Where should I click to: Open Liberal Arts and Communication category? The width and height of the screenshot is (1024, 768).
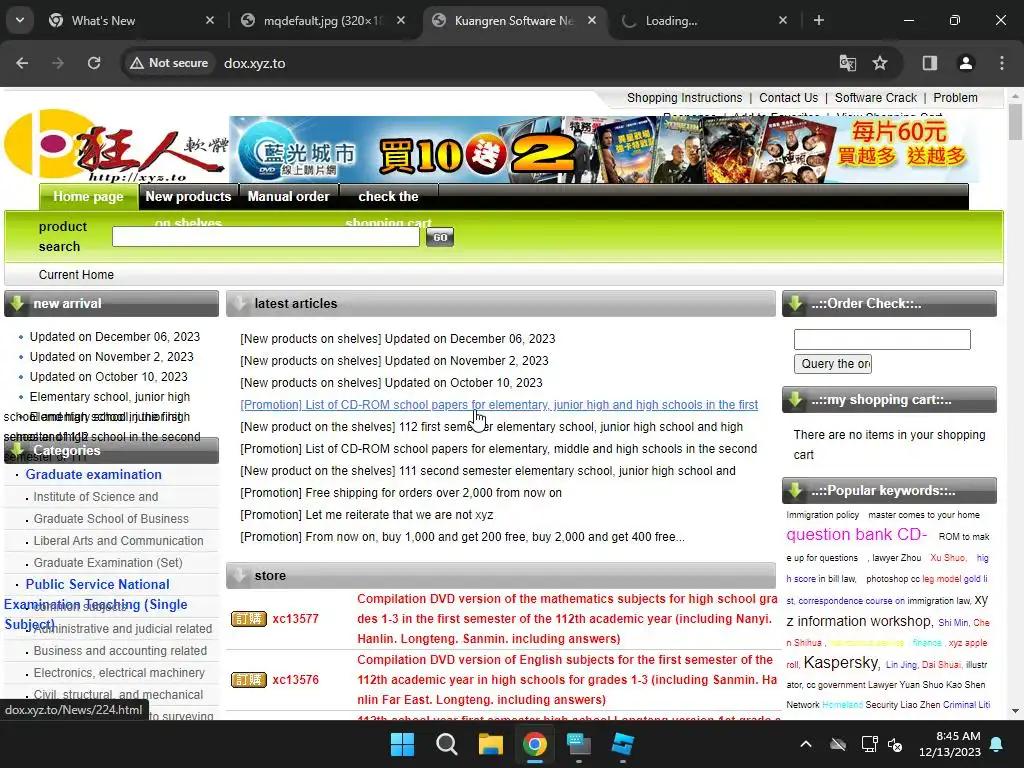118,541
